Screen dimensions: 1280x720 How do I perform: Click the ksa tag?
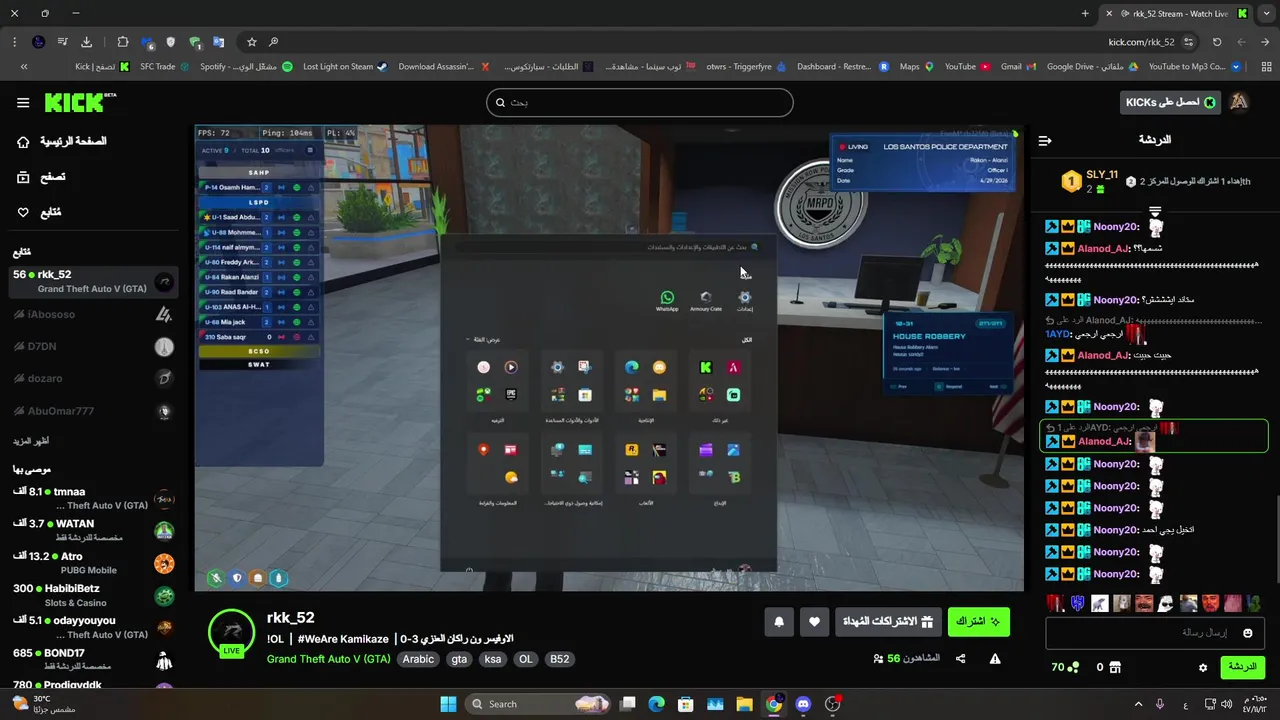[x=493, y=659]
